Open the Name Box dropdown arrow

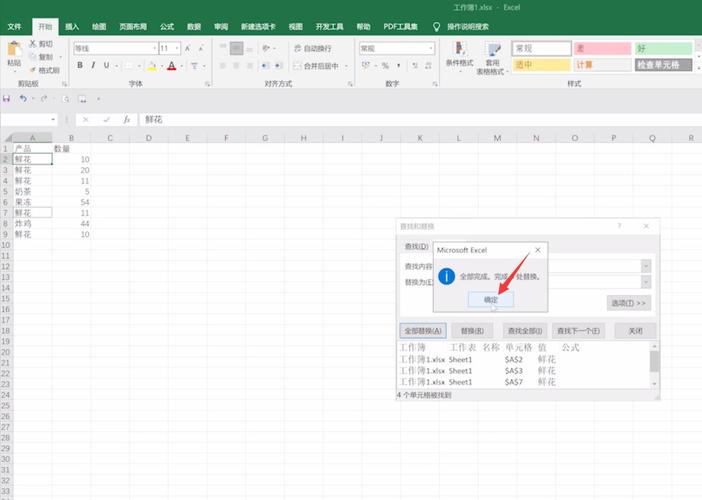coord(53,120)
